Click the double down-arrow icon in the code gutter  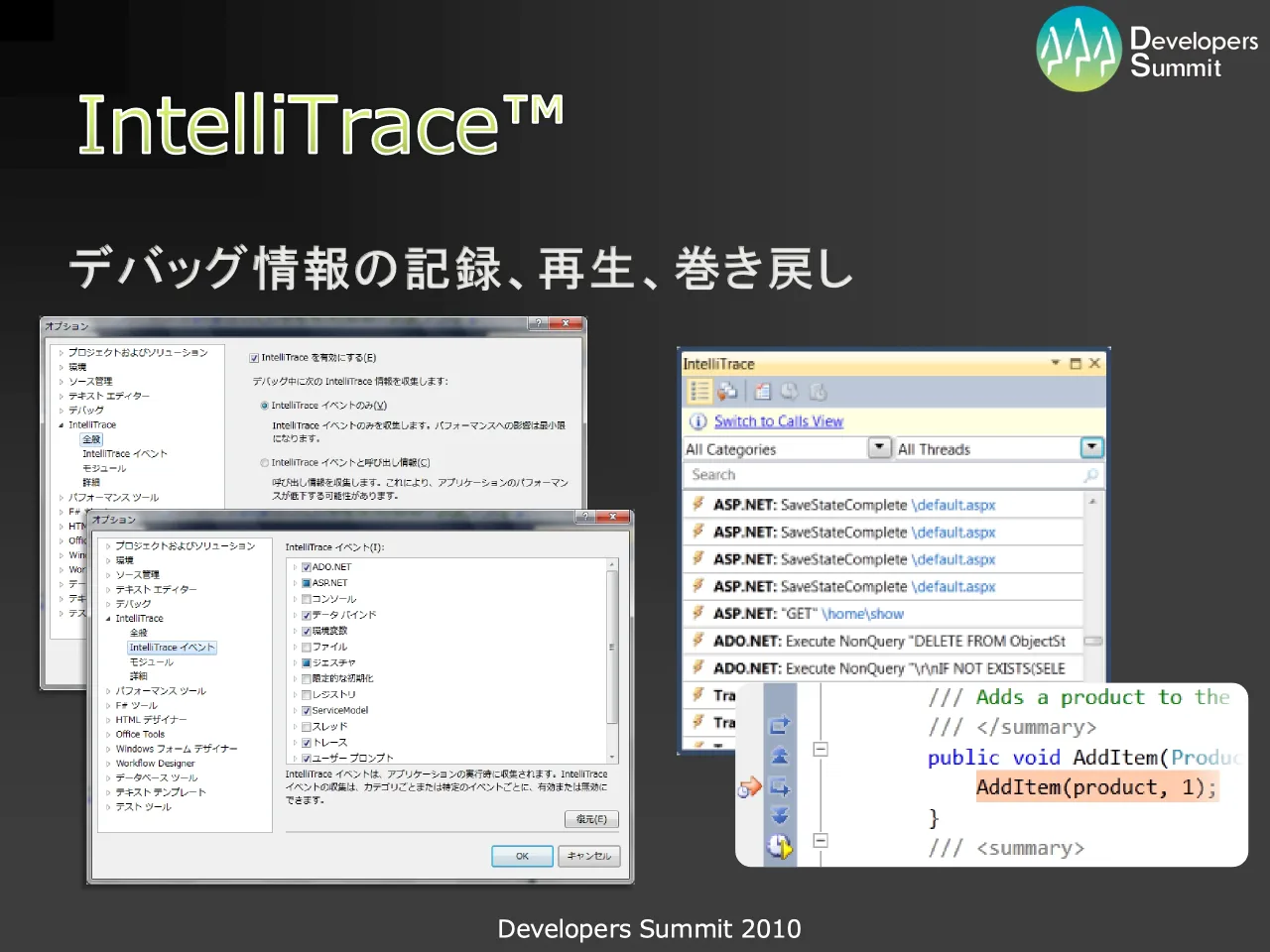tap(780, 816)
